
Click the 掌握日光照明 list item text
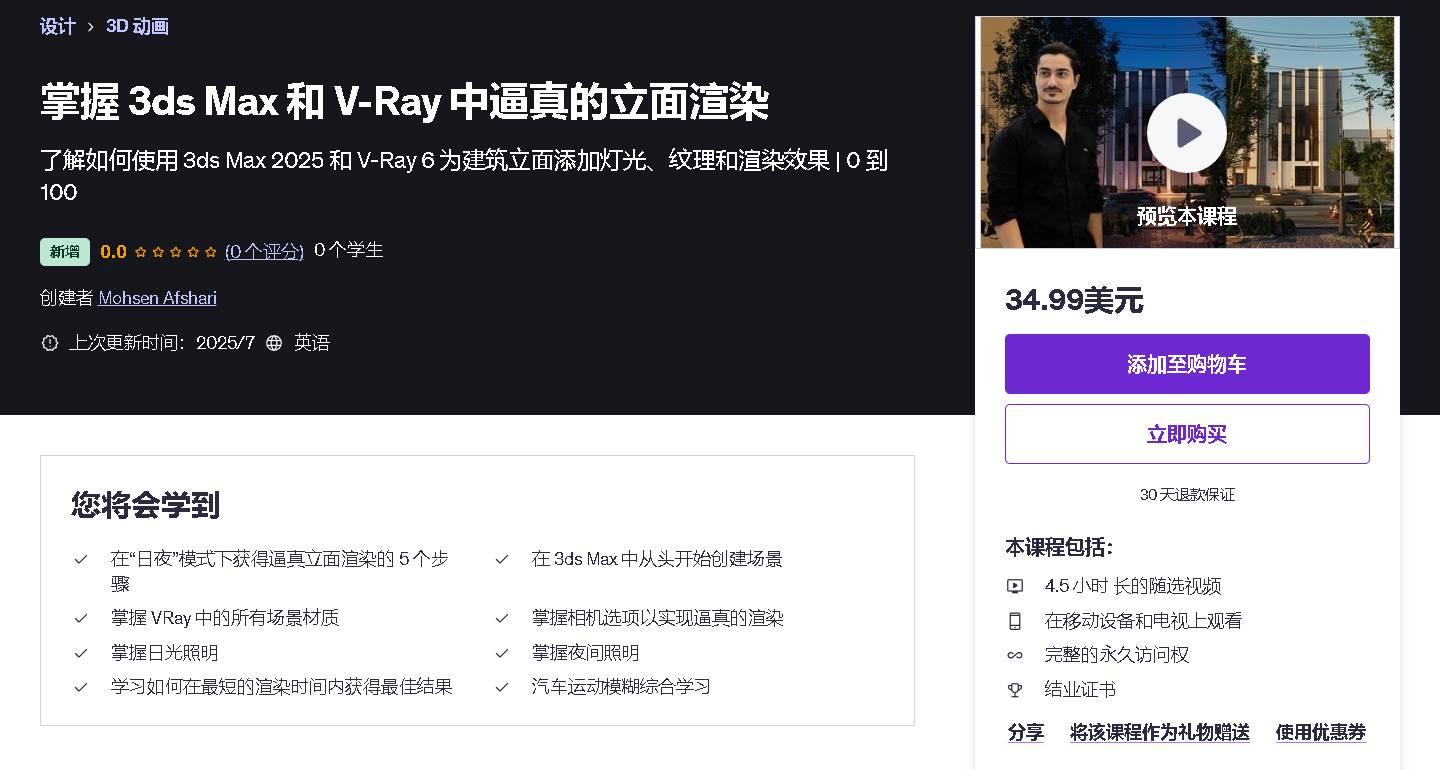(164, 653)
